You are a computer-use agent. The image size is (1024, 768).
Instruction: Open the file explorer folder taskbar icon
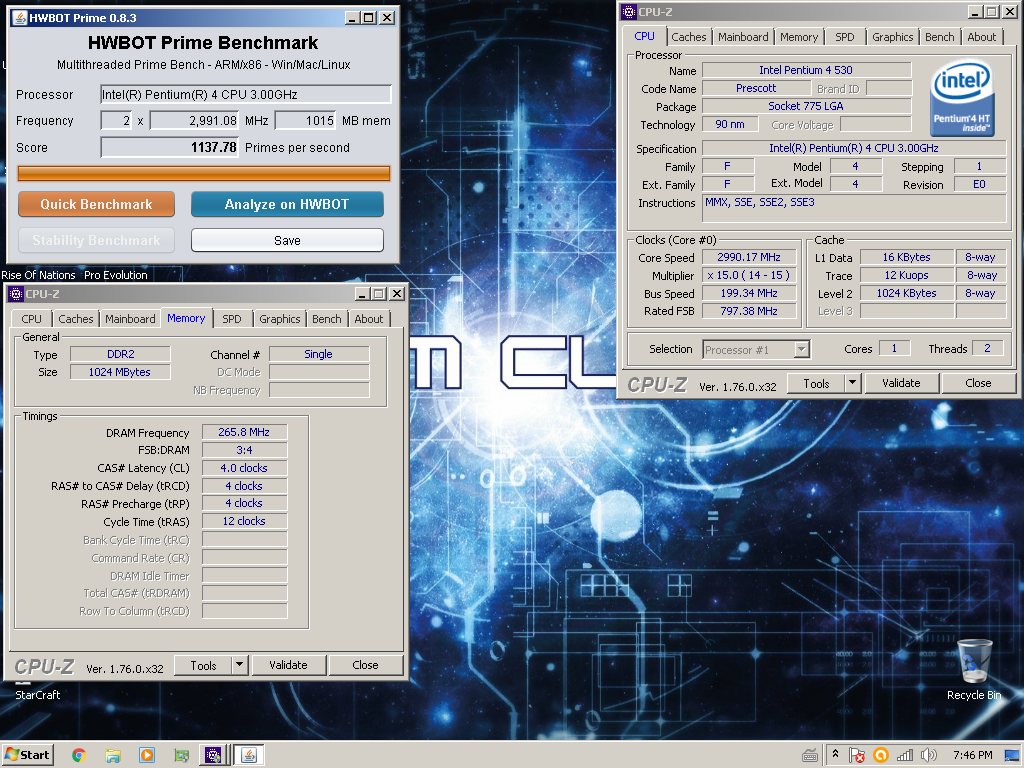[x=113, y=755]
